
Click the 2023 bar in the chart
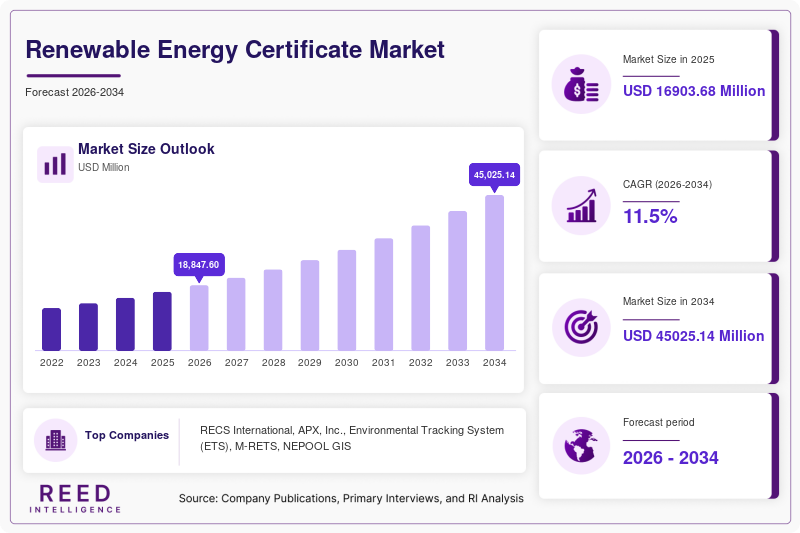pyautogui.click(x=88, y=327)
